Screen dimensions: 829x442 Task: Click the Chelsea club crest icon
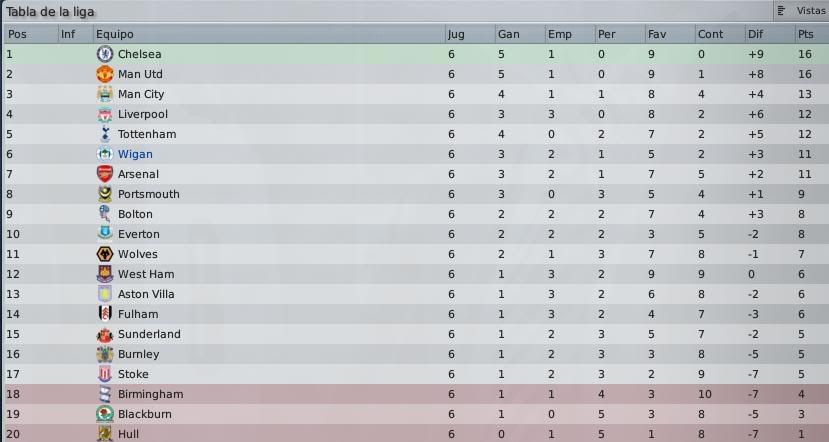click(105, 54)
